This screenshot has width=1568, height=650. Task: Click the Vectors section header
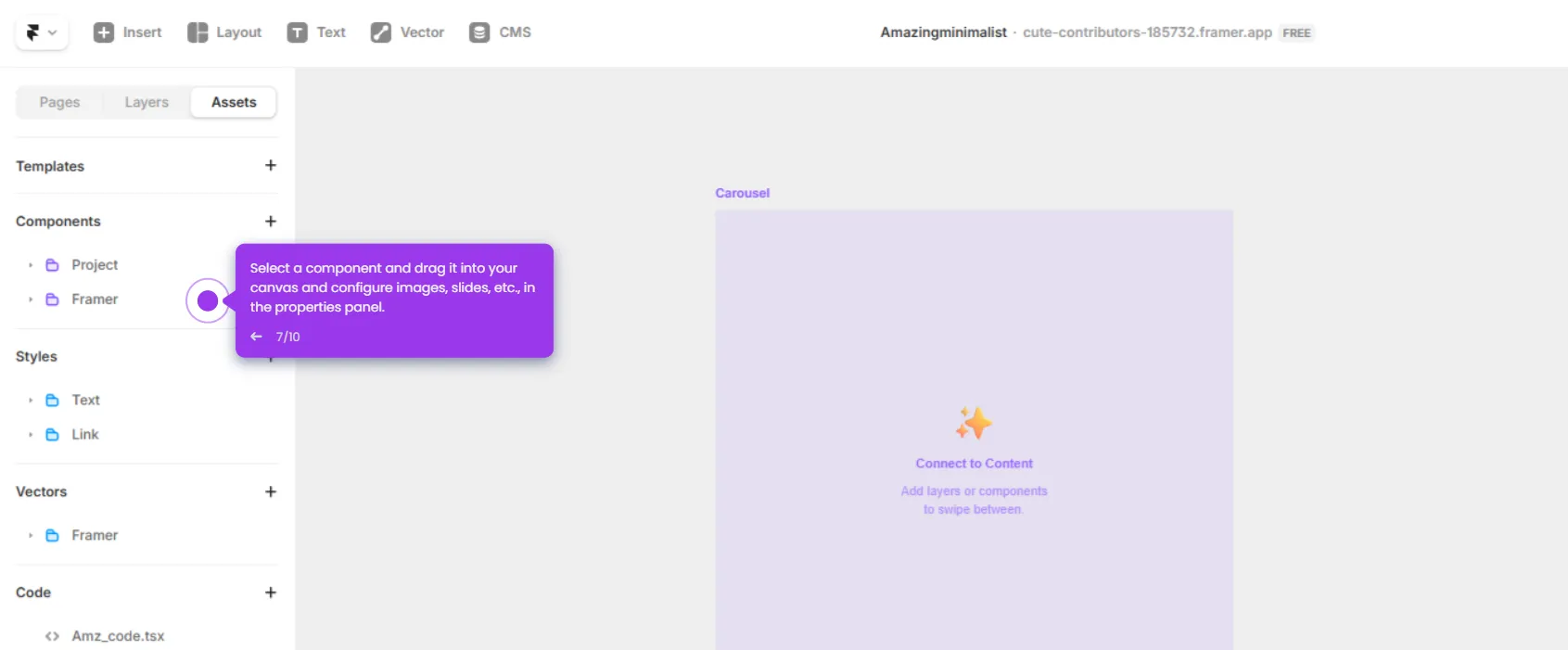(41, 491)
